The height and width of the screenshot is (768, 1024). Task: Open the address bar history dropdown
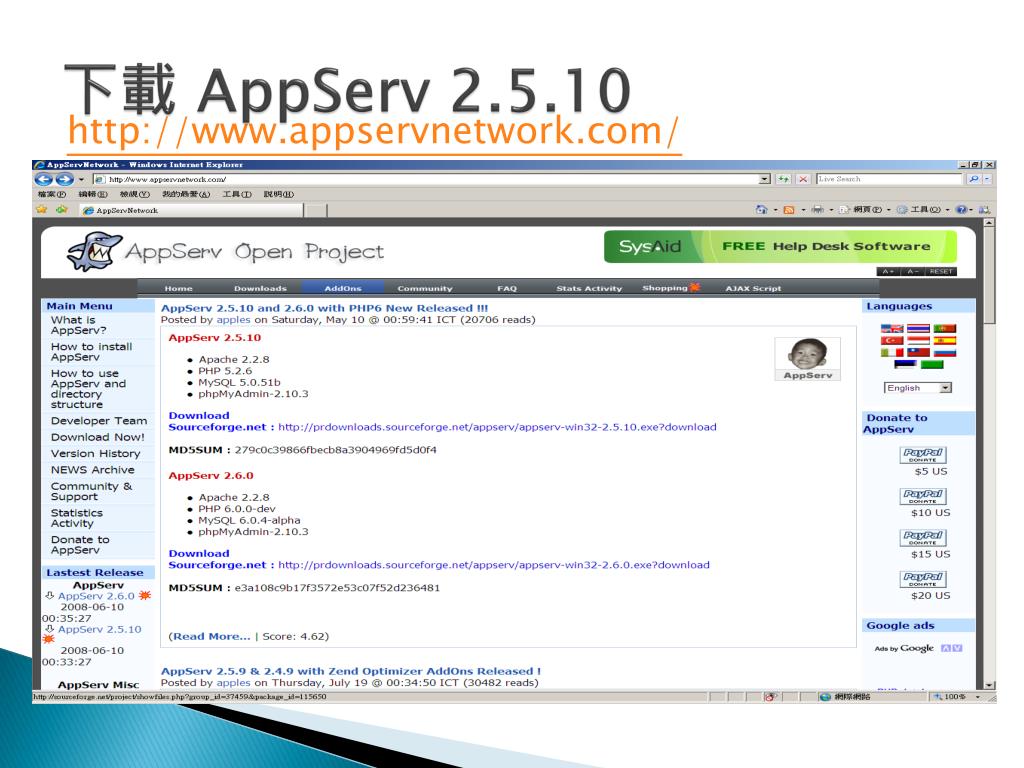click(765, 179)
